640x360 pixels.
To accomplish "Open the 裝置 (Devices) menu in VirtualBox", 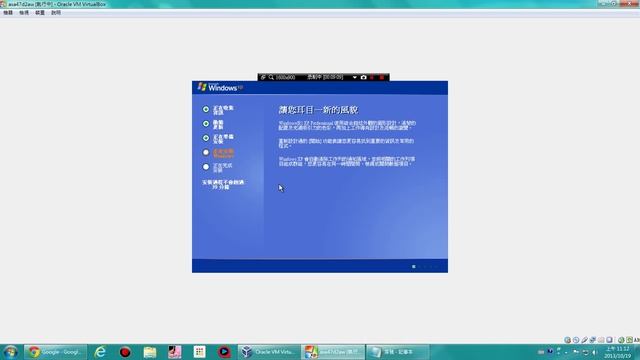I will (40, 13).
